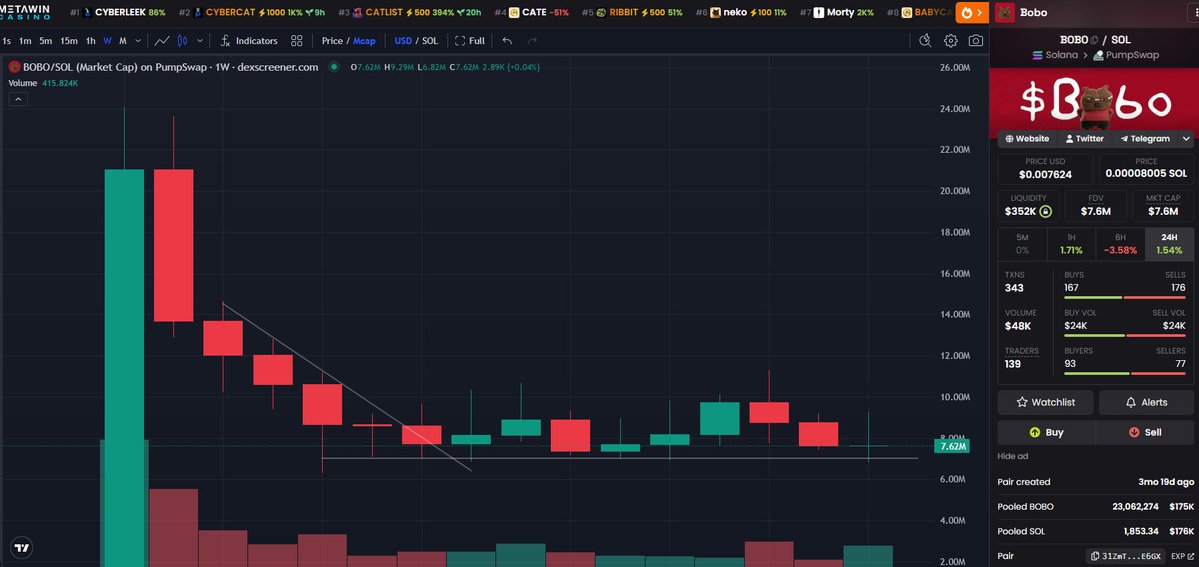1199x567 pixels.
Task: Copy the pair address 31ZmT...E6GX
Action: pos(1127,556)
